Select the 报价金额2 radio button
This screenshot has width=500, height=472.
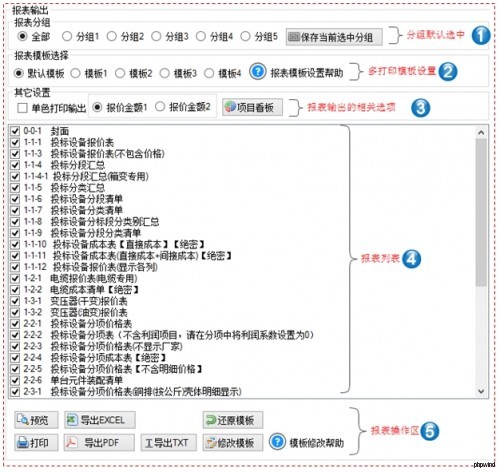(160, 106)
